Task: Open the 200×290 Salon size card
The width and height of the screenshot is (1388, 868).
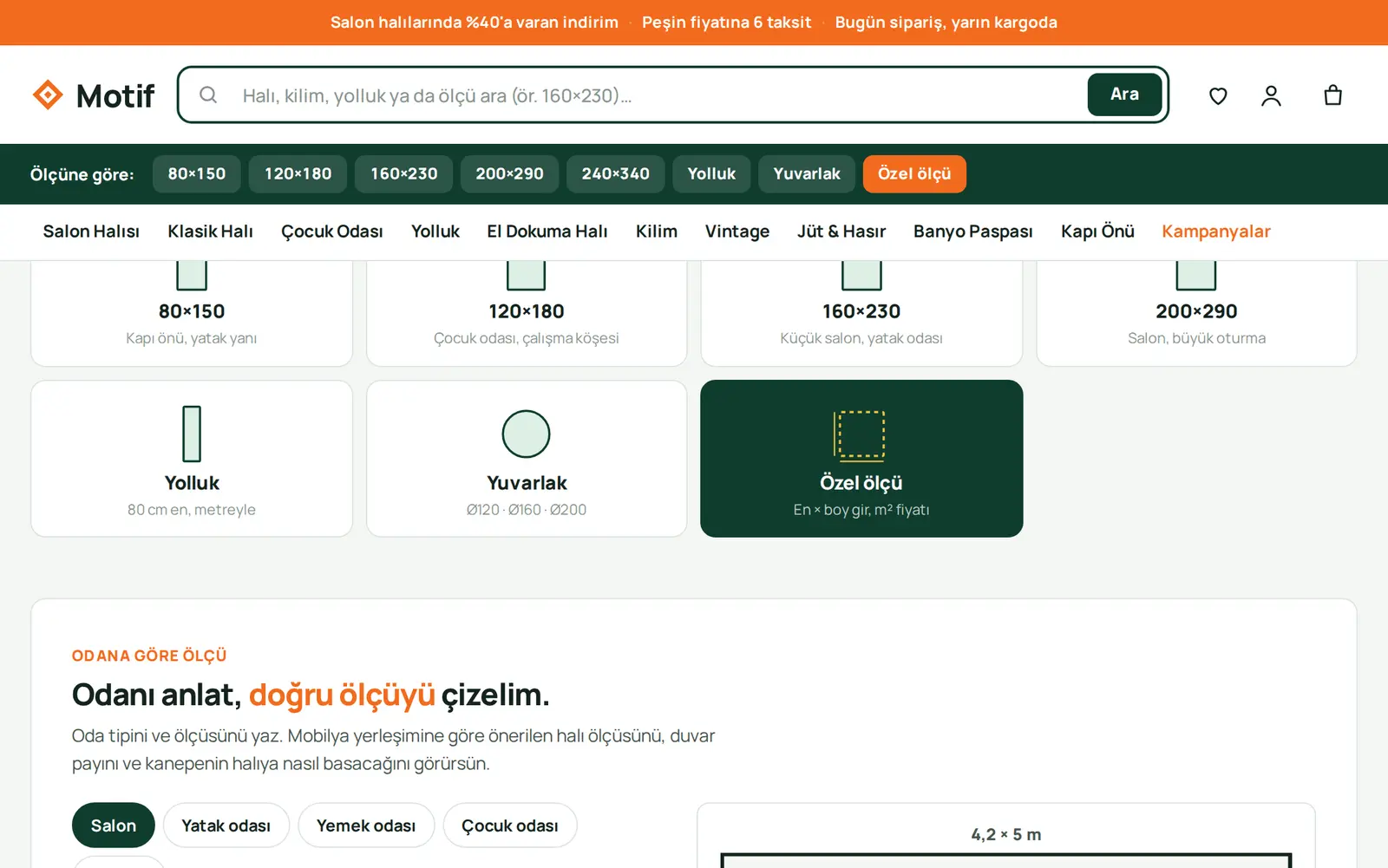Action: tap(1196, 313)
